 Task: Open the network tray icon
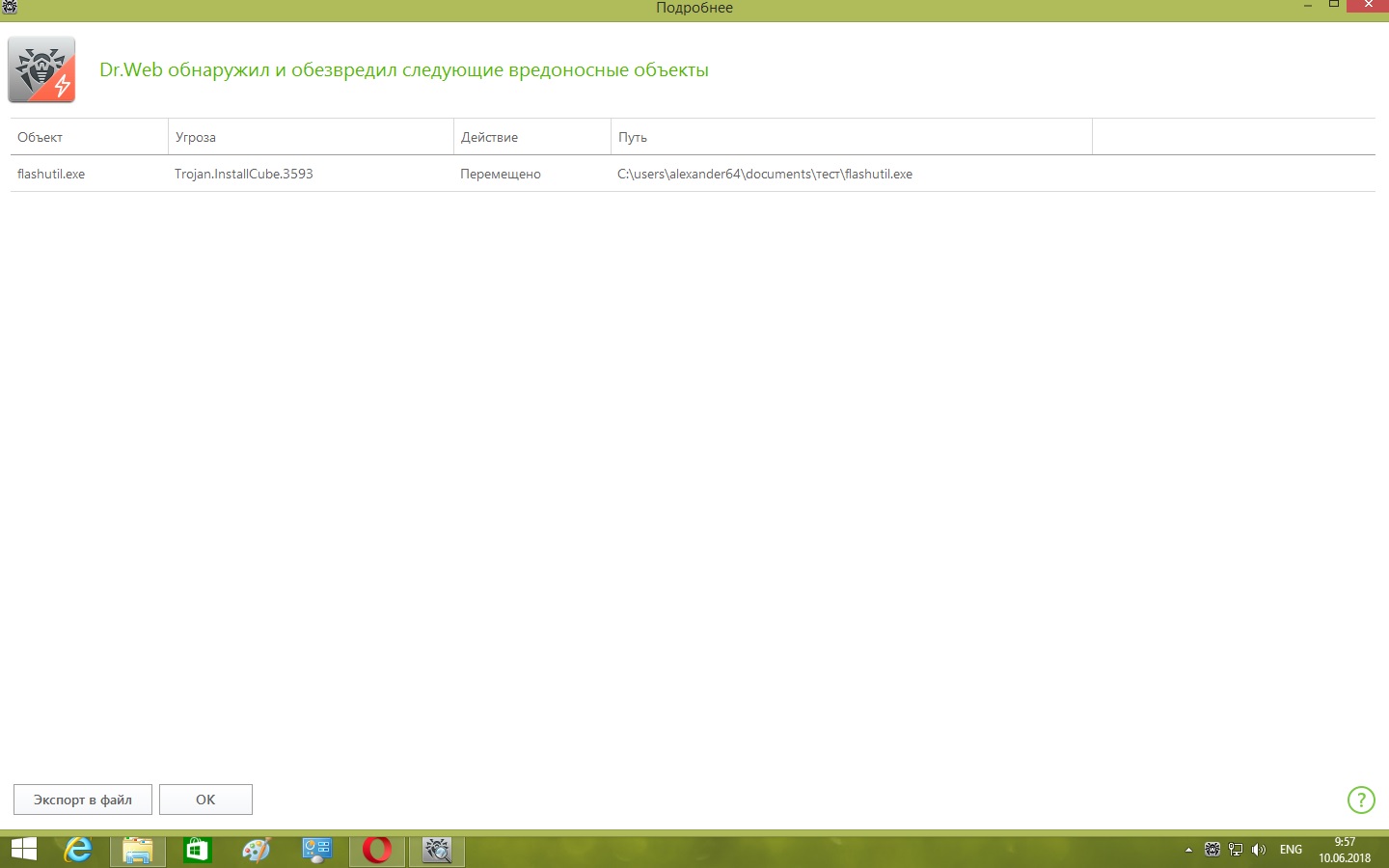(x=1236, y=850)
